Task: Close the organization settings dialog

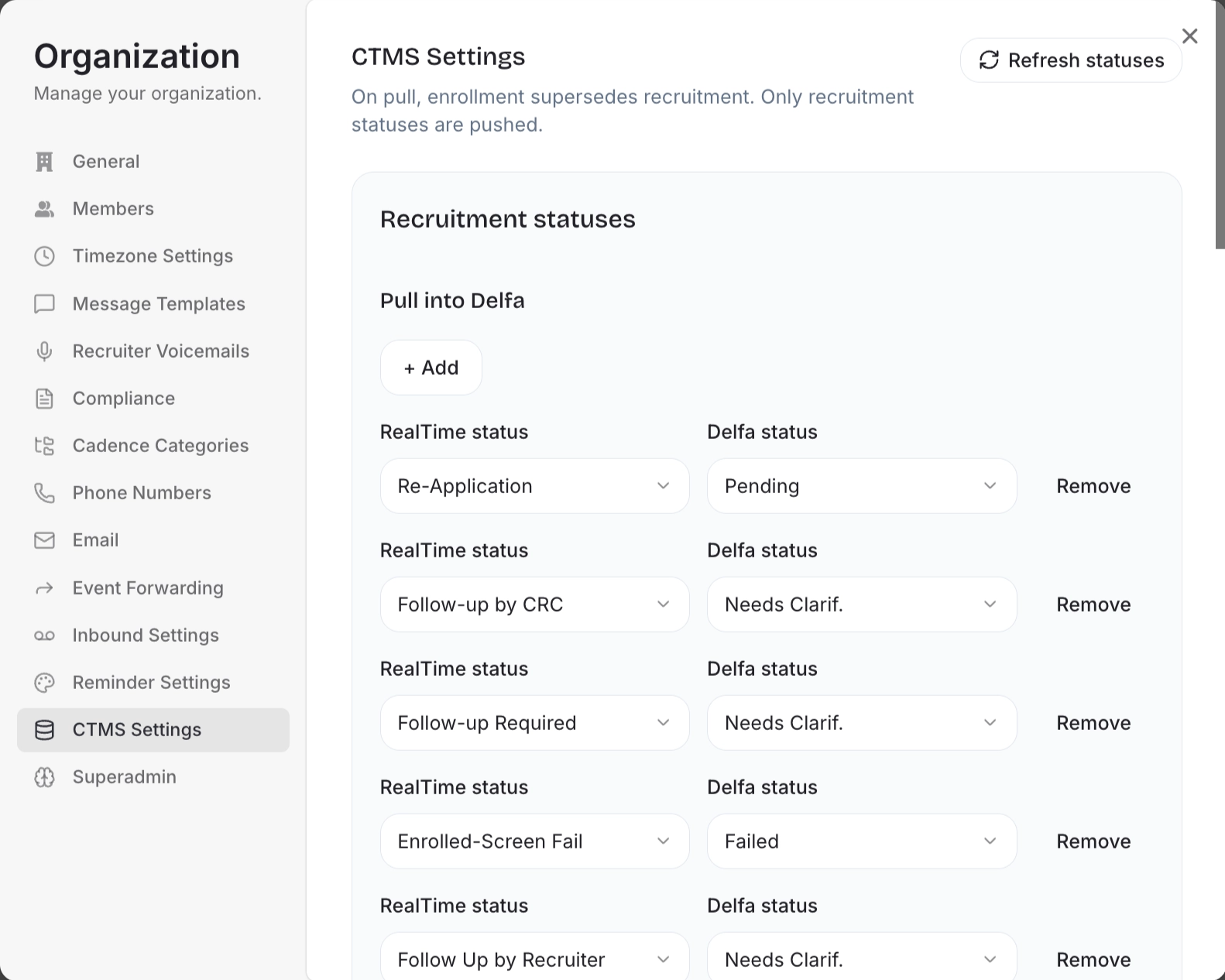Action: [x=1190, y=36]
